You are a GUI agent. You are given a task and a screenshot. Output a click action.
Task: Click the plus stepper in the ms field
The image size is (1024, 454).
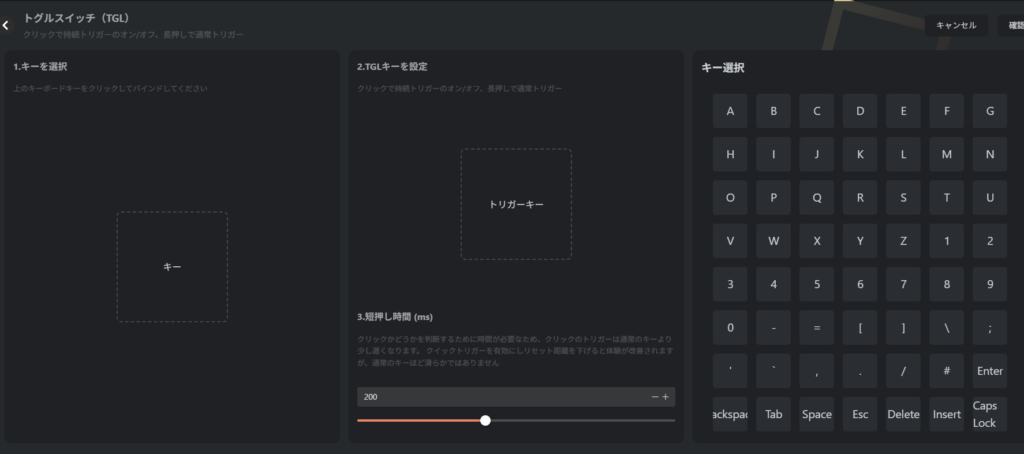pyautogui.click(x=666, y=397)
